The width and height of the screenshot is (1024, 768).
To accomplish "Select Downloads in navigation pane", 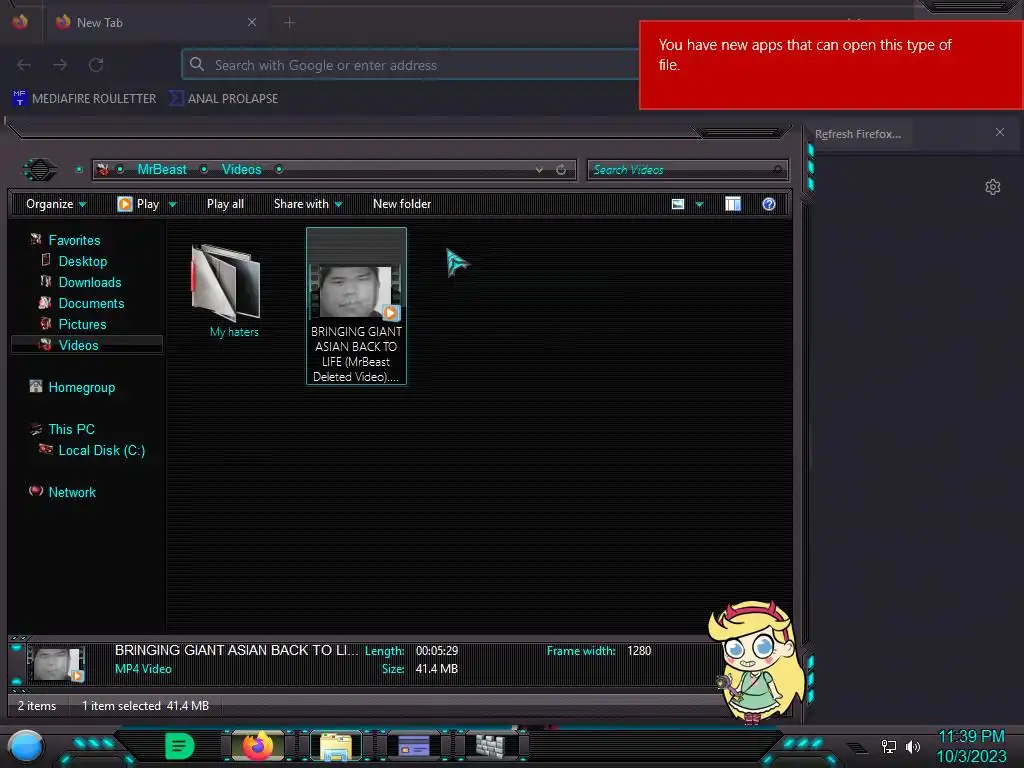I will pyautogui.click(x=90, y=282).
